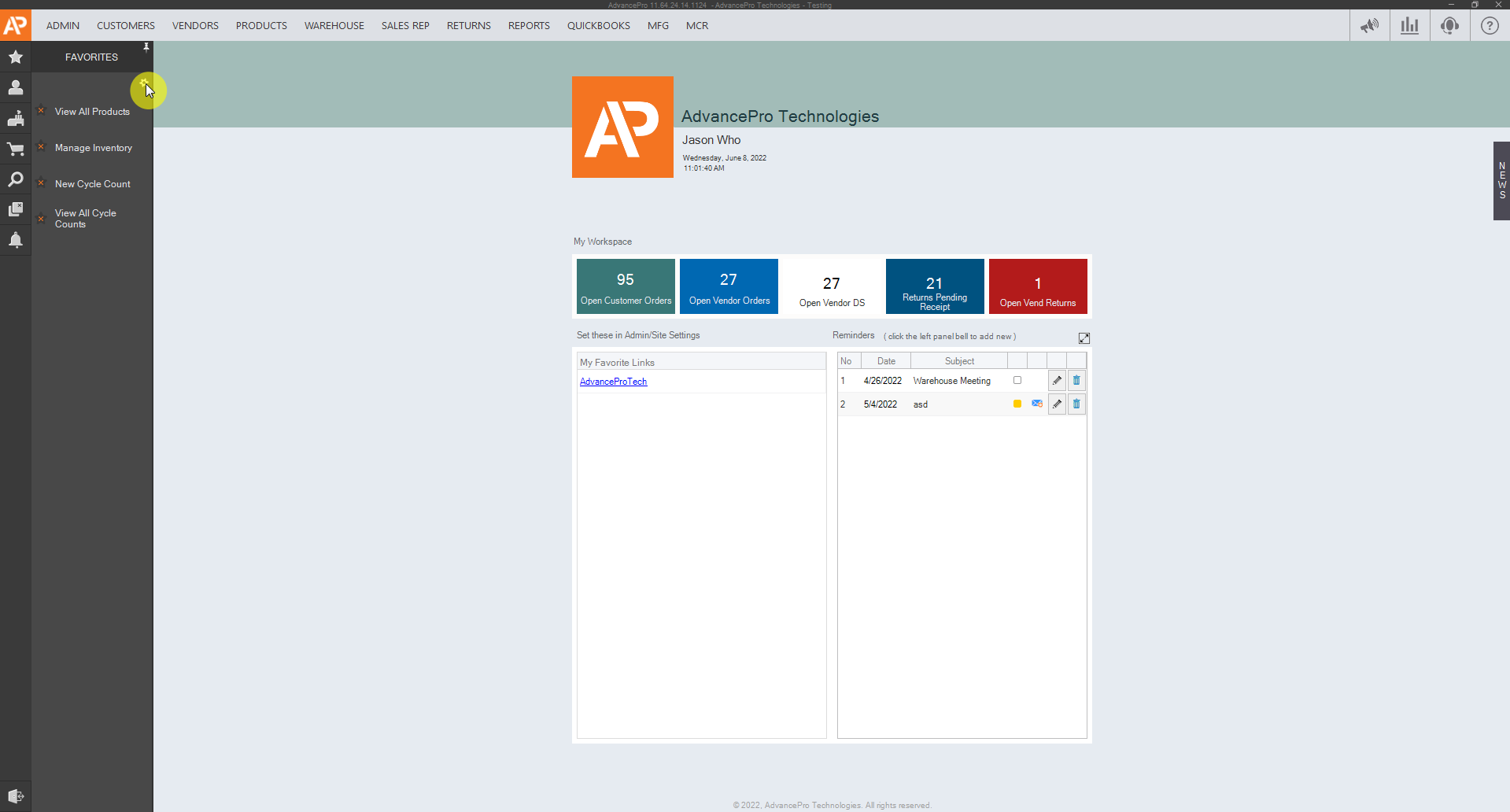Click the Open Customer Orders tile

point(626,286)
